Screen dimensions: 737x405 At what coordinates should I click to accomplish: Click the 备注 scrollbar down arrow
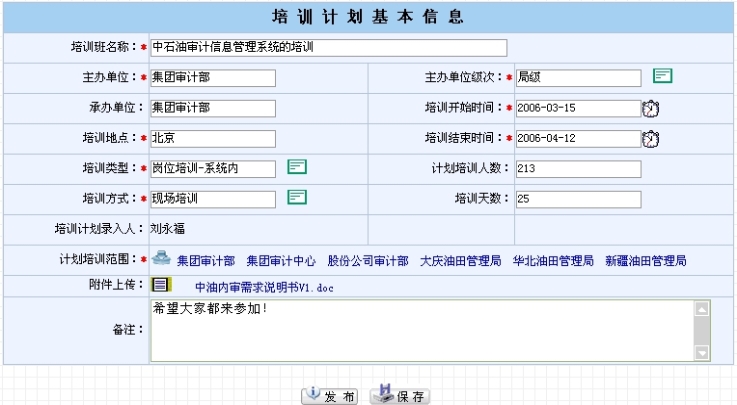click(x=702, y=353)
